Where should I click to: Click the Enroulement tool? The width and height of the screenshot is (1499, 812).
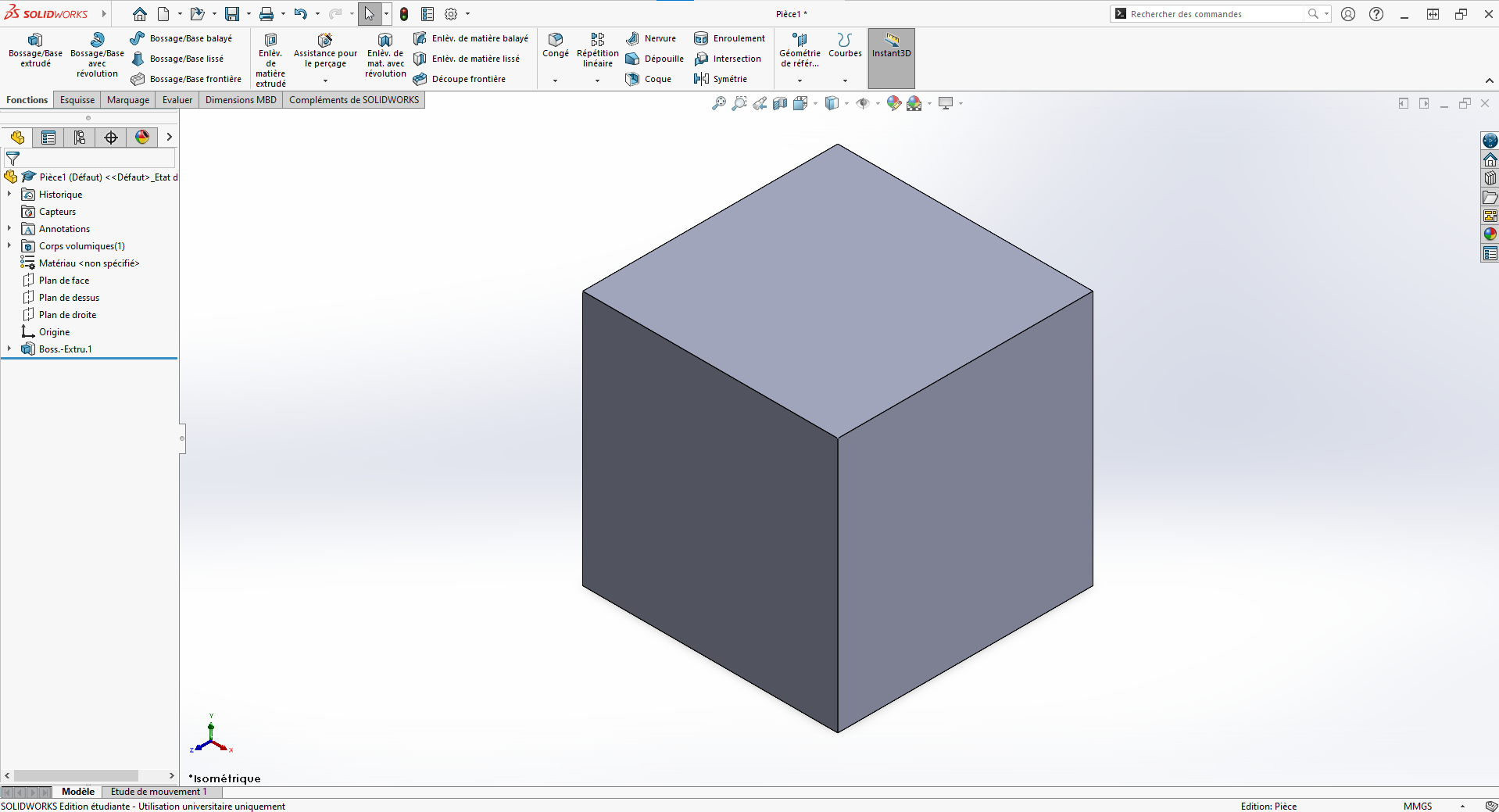coord(729,38)
